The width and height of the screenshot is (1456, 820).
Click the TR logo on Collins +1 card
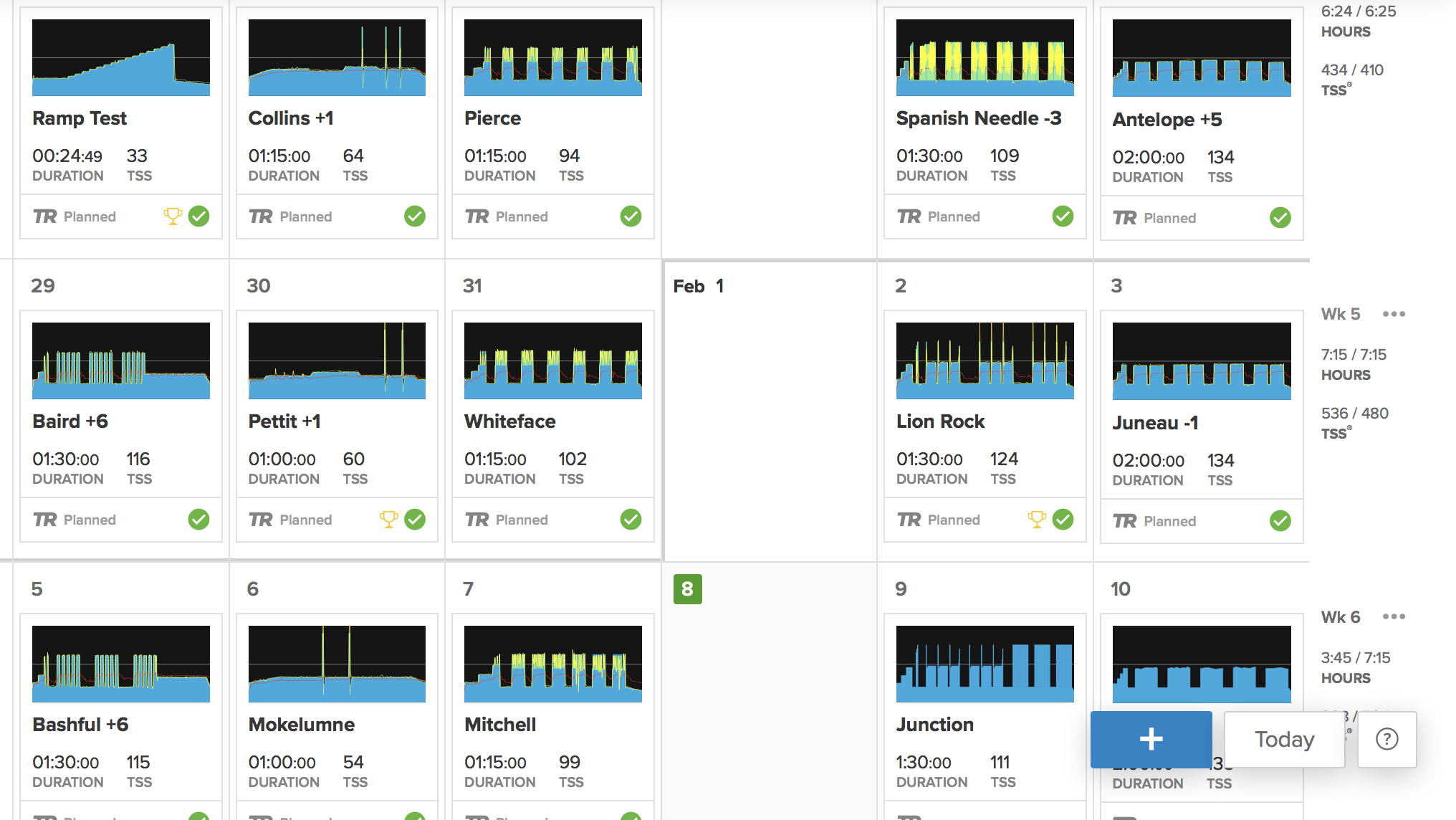pyautogui.click(x=260, y=216)
